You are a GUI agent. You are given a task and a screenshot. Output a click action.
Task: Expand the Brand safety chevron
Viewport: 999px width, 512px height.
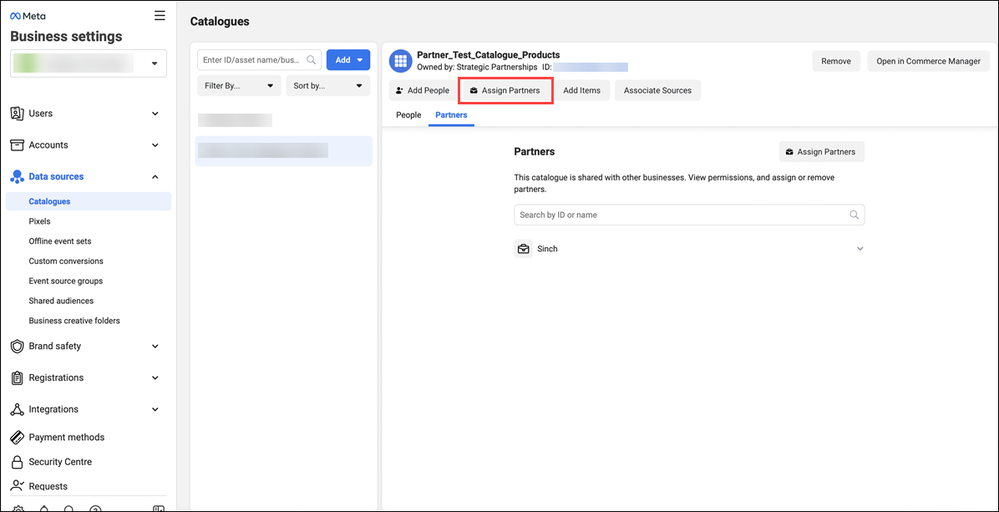point(155,346)
